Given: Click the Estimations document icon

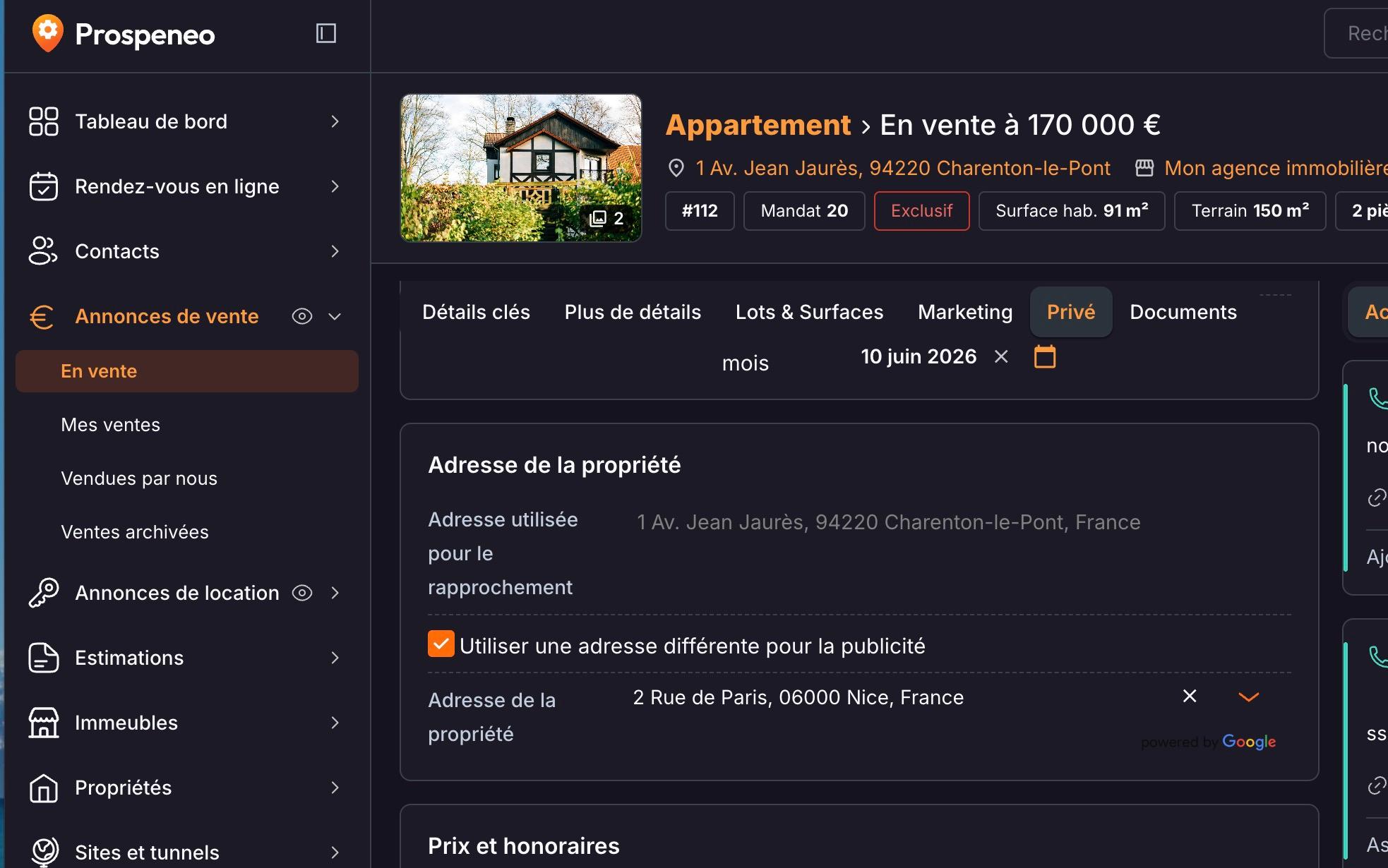Looking at the screenshot, I should (x=43, y=658).
